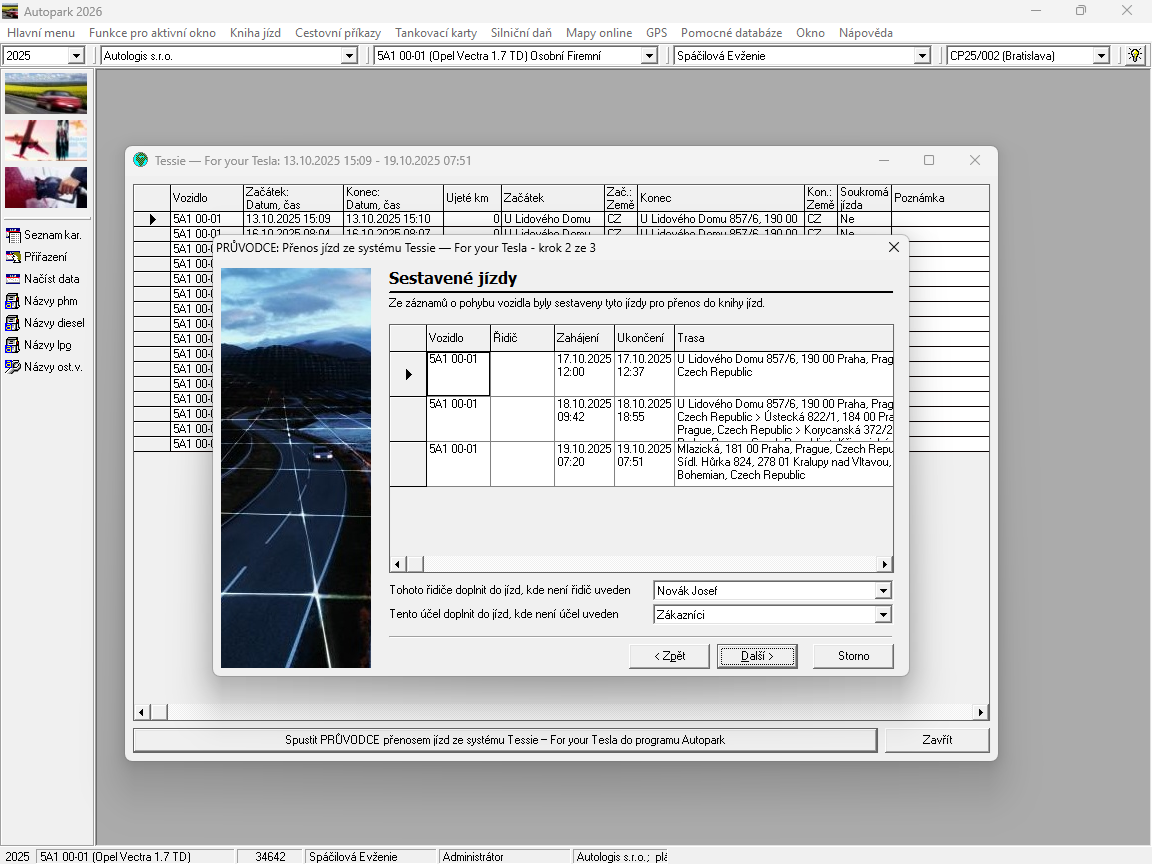Open the CP25/002 (Bratislava) dropdown
This screenshot has width=1152, height=864.
[x=1101, y=56]
